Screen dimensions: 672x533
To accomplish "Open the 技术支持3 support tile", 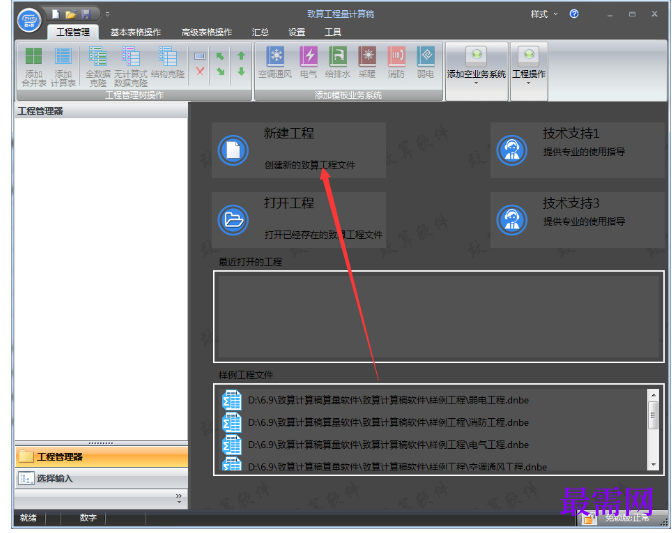I will (x=577, y=220).
